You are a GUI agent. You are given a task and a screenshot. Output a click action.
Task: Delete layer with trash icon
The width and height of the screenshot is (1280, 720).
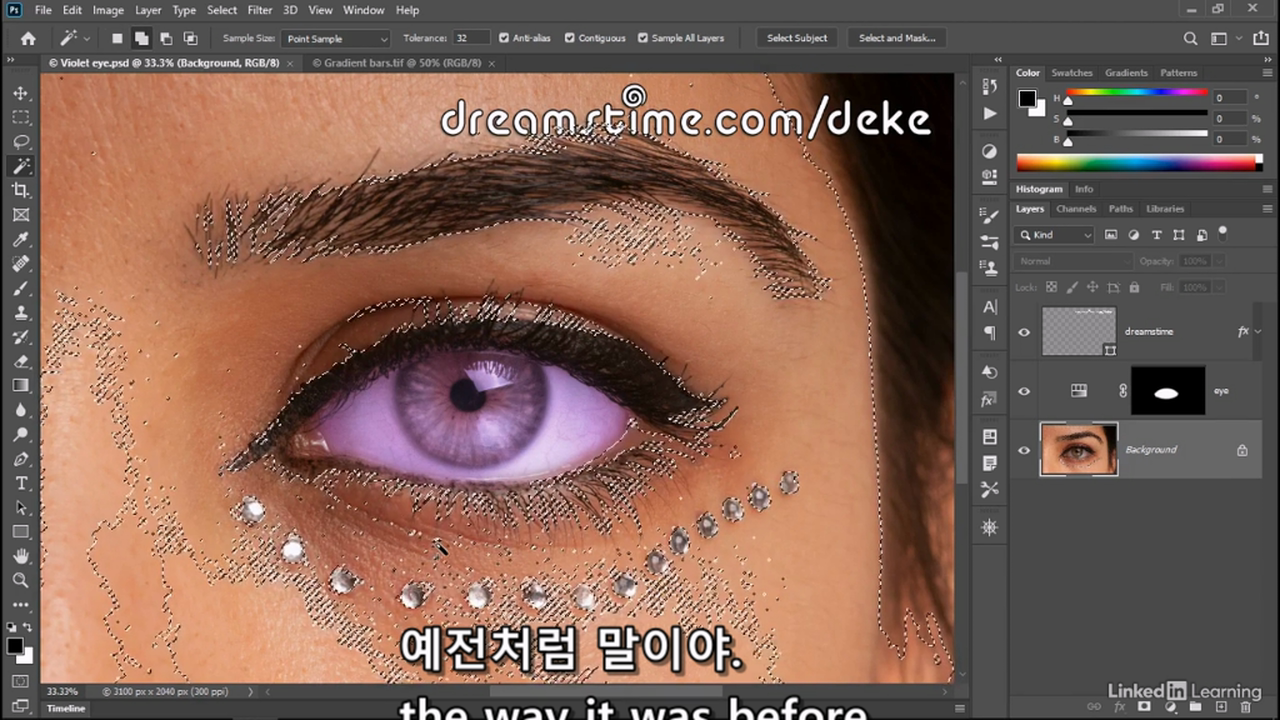coord(1245,707)
